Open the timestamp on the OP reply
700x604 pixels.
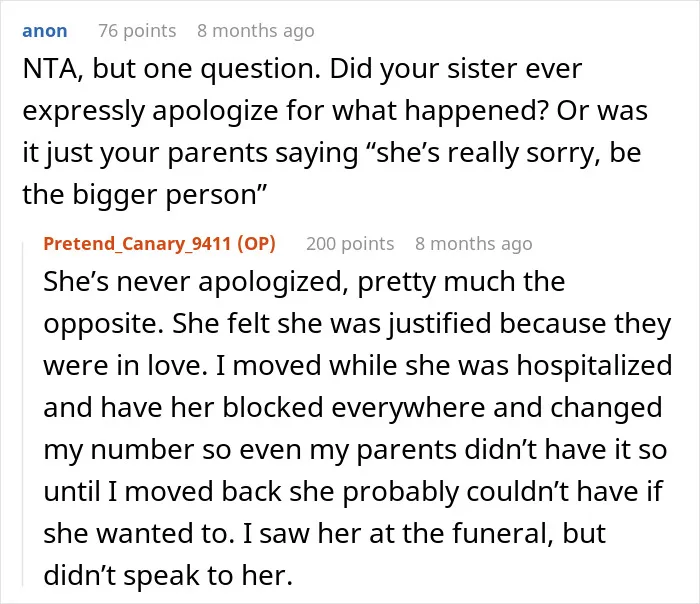point(474,244)
